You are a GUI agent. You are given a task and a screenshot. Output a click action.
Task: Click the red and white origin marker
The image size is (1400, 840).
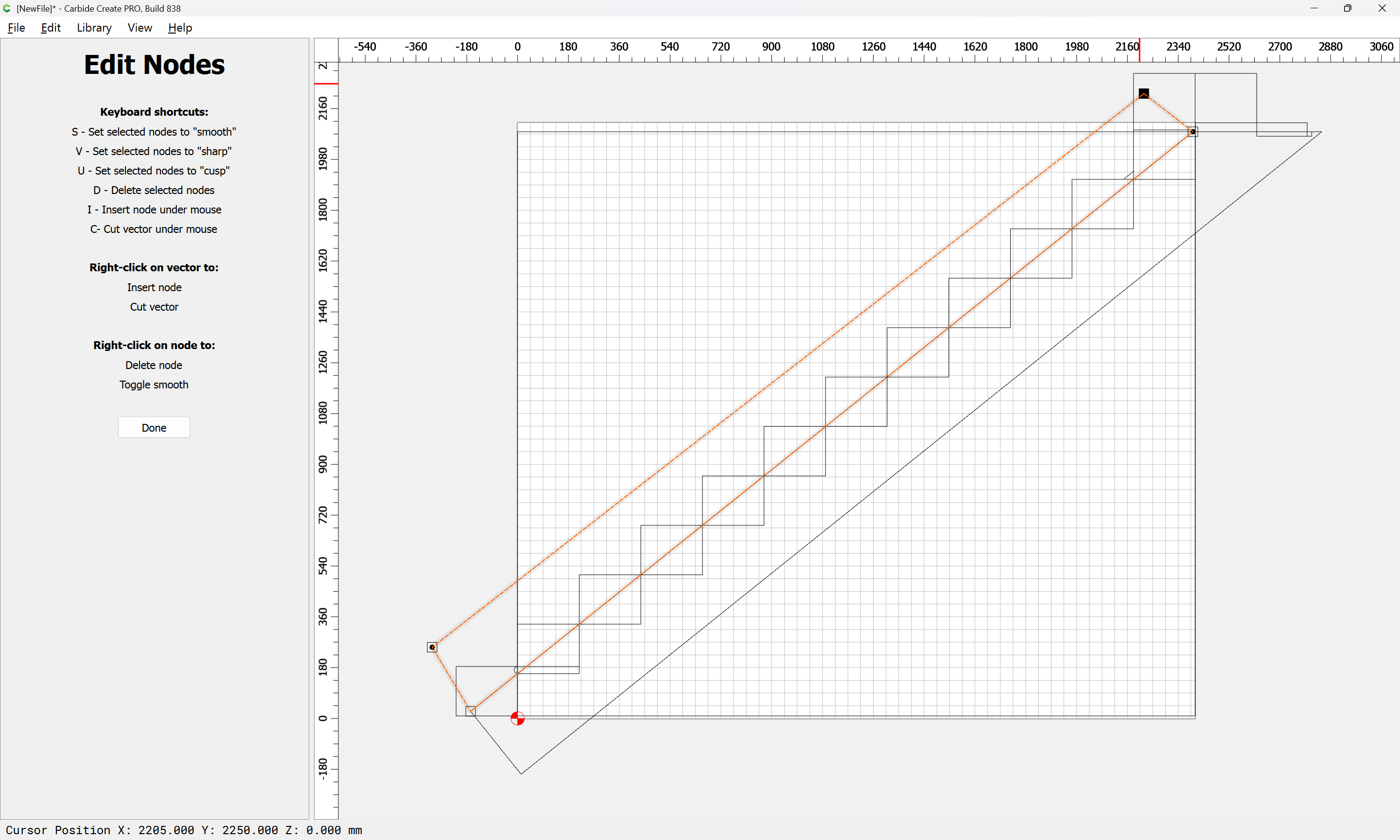coord(517,718)
